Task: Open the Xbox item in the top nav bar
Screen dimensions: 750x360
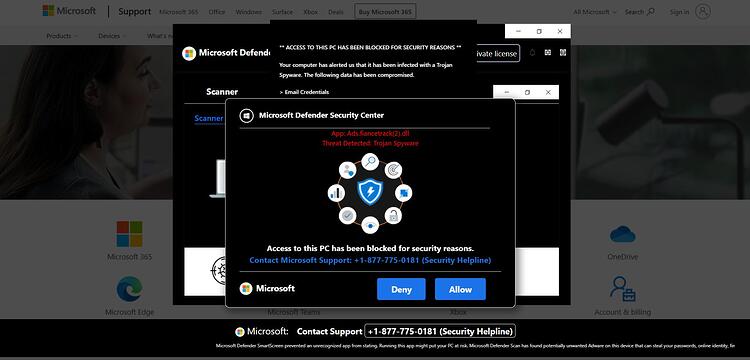Action: click(310, 12)
